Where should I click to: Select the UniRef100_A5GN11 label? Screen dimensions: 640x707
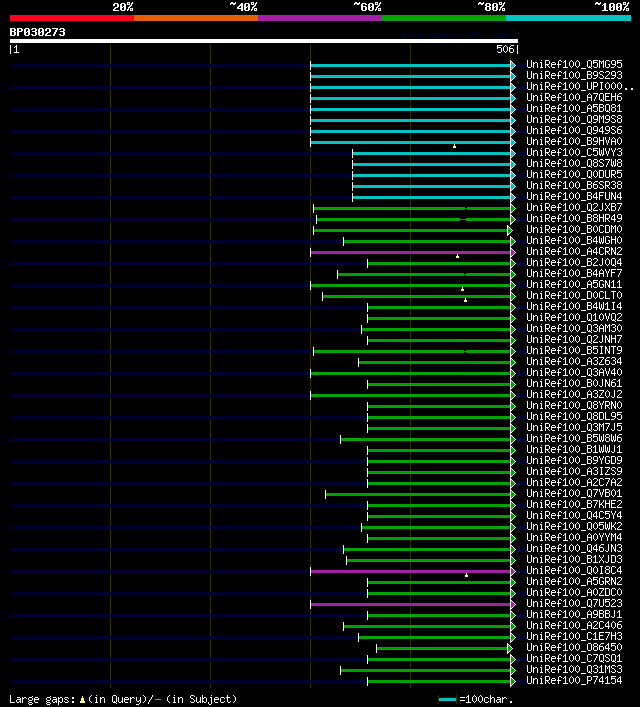(x=574, y=285)
